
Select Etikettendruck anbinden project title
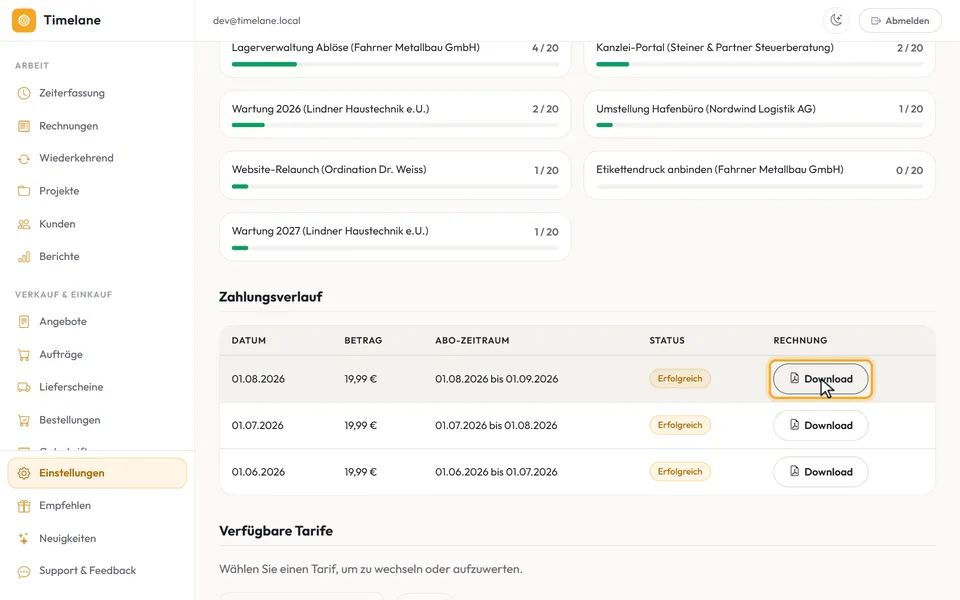(x=719, y=170)
